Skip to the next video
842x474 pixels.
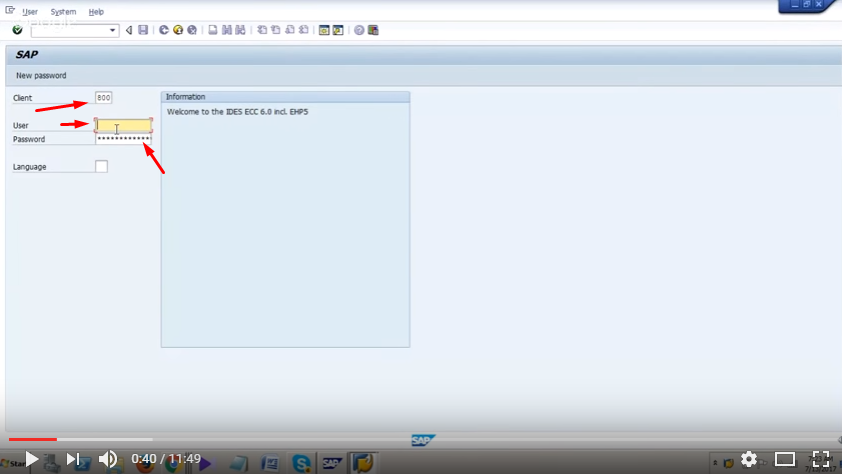(72, 459)
